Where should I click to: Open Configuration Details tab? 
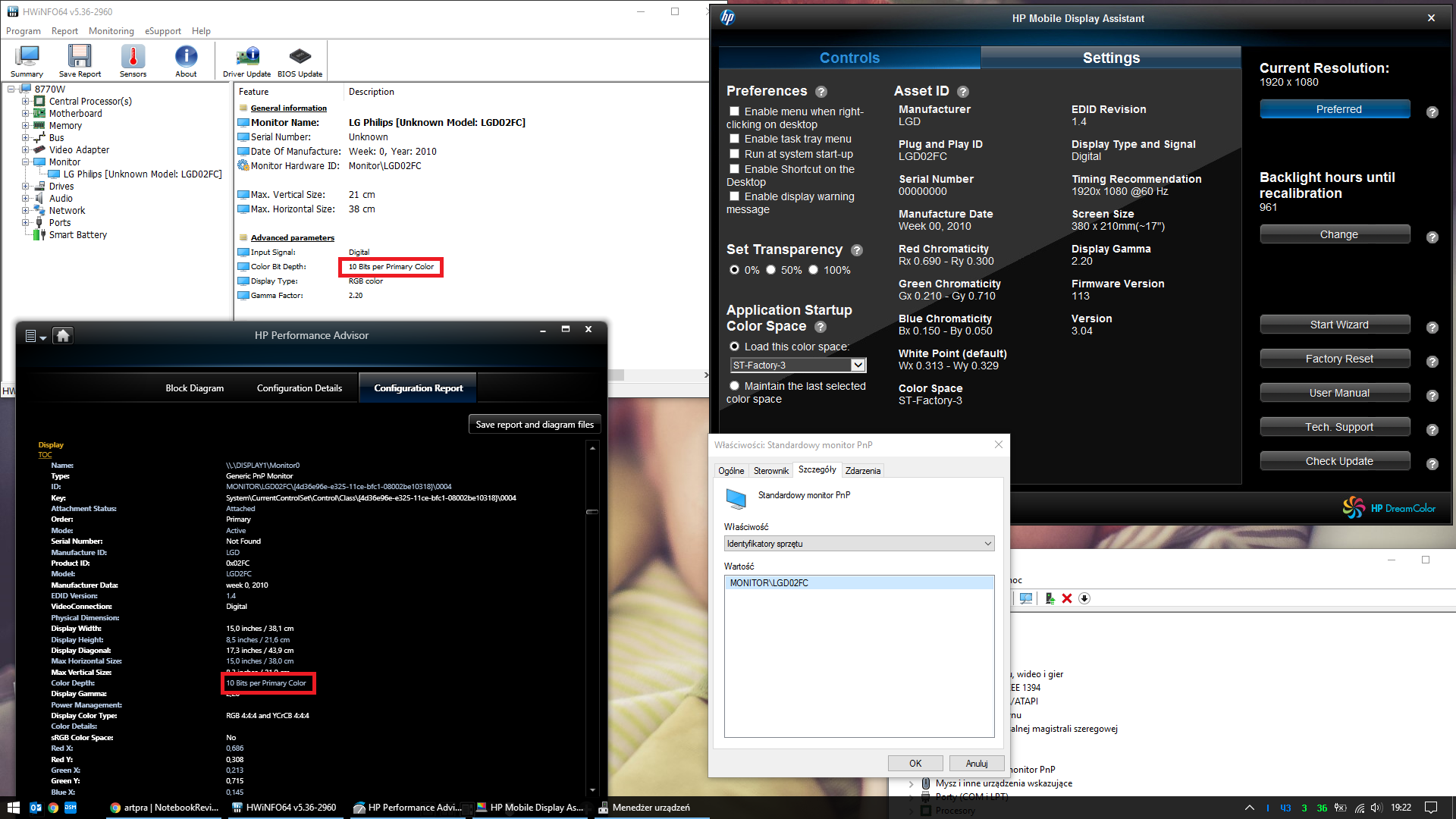[300, 388]
